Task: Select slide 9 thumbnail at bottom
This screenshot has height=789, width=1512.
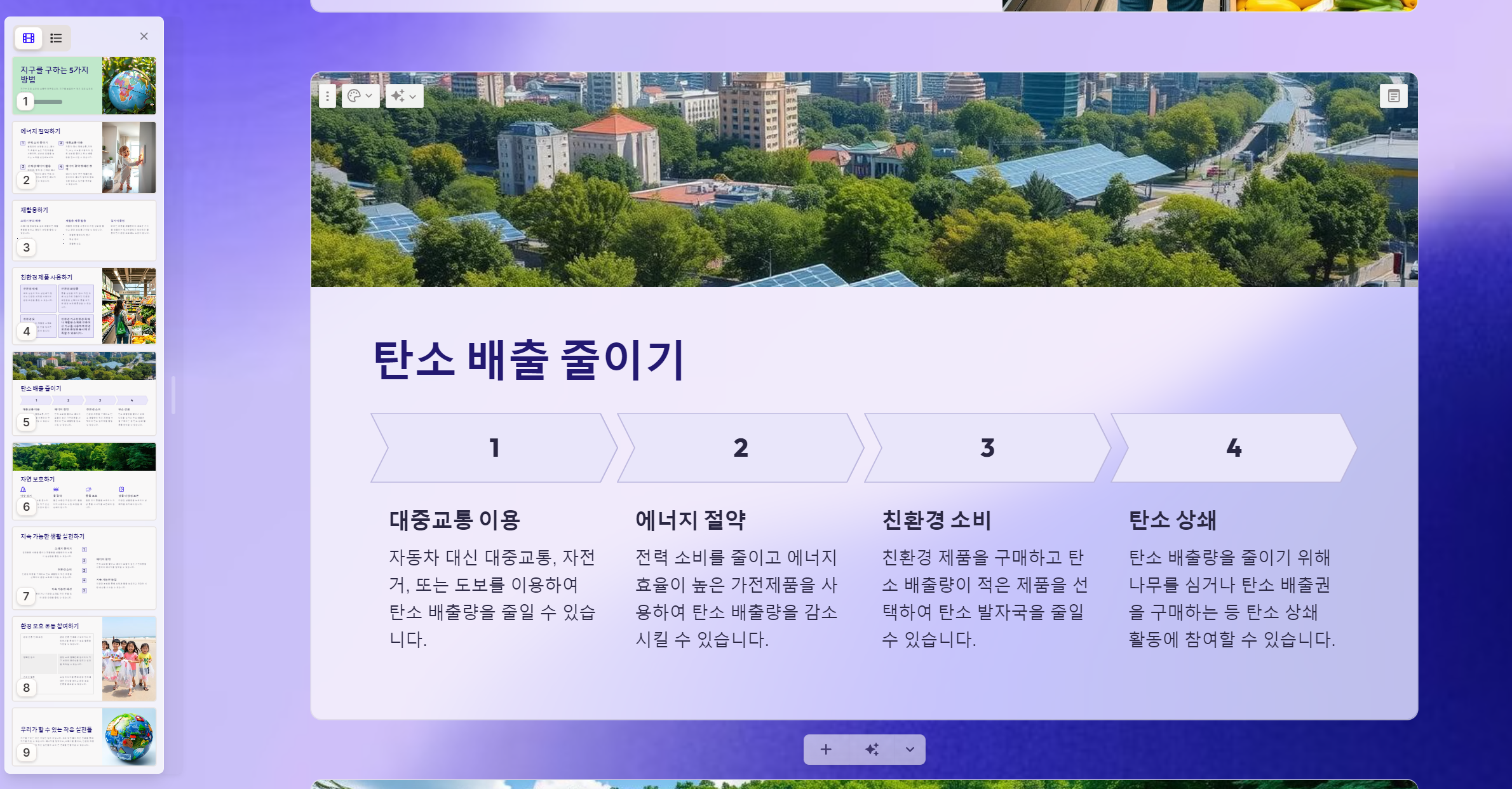Action: click(x=84, y=737)
